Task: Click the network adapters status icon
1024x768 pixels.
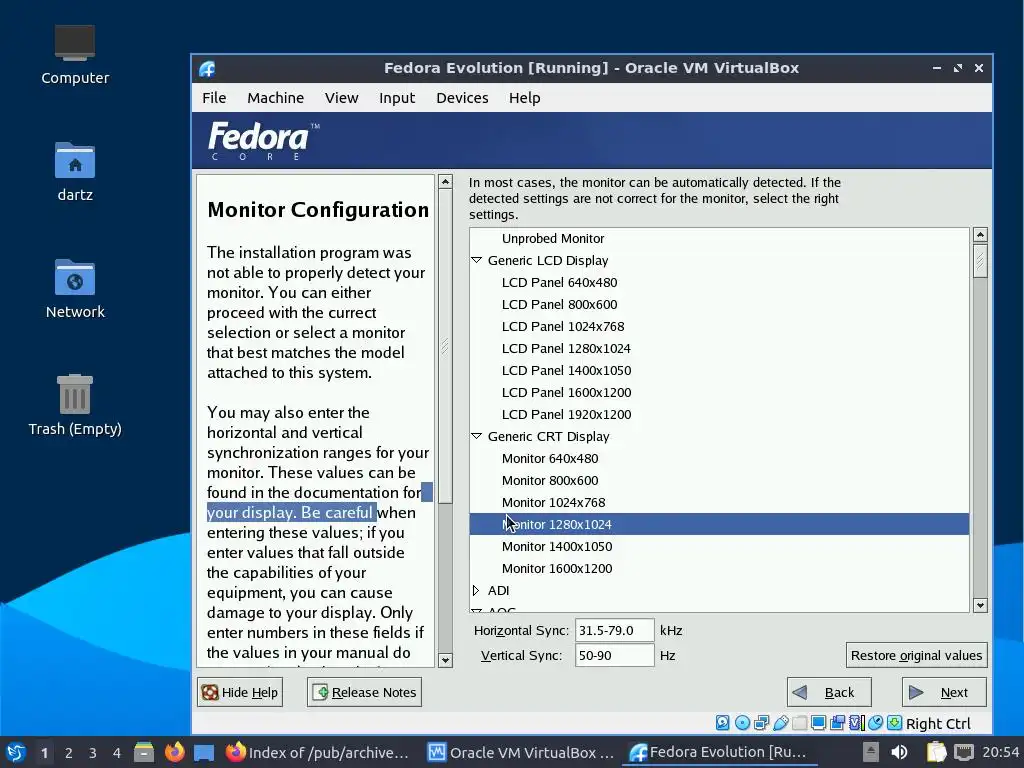Action: (761, 723)
